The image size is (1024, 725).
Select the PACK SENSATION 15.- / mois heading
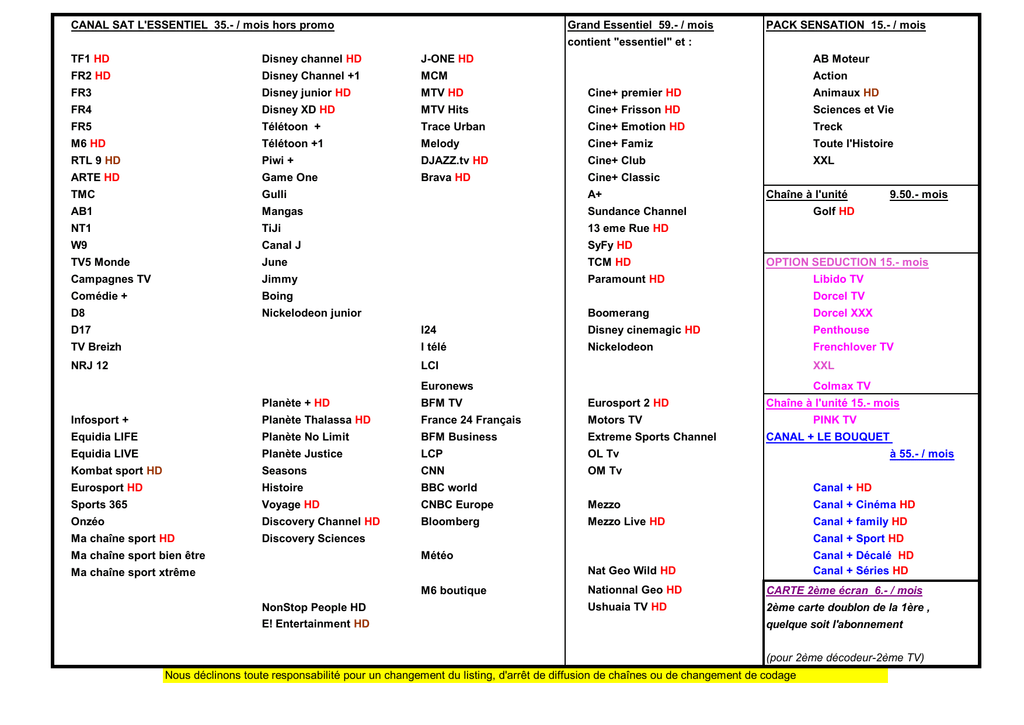pos(846,25)
